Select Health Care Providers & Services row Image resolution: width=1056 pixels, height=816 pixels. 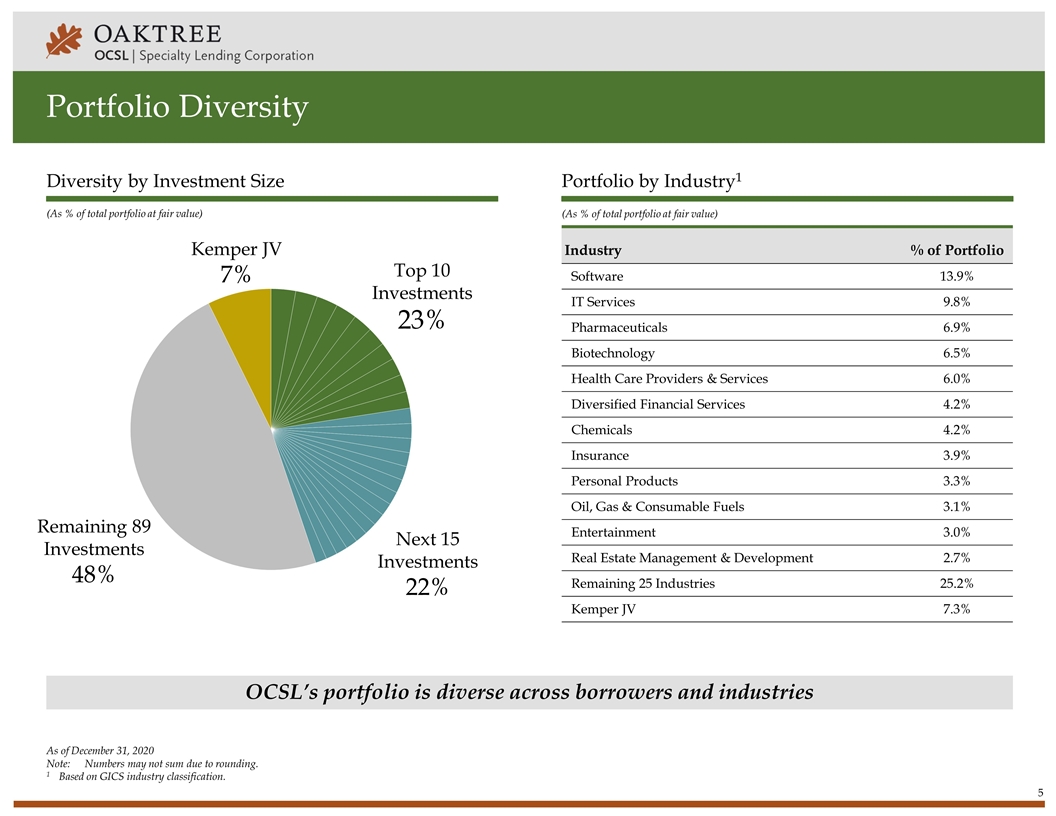point(787,378)
